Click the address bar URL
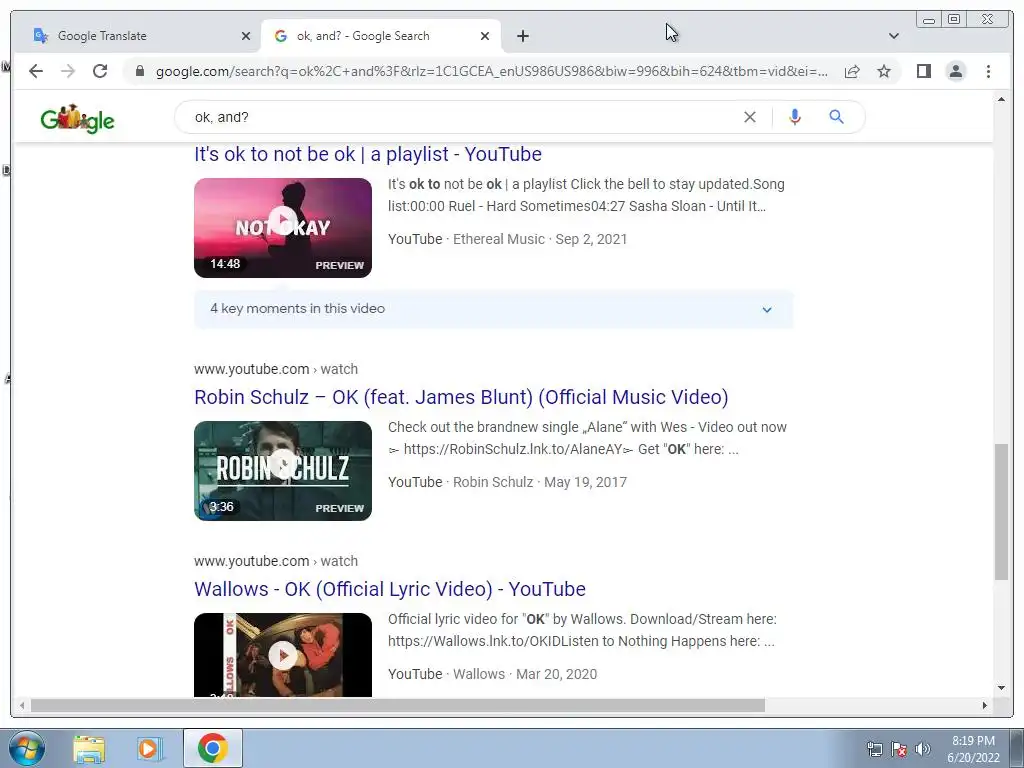 (491, 71)
